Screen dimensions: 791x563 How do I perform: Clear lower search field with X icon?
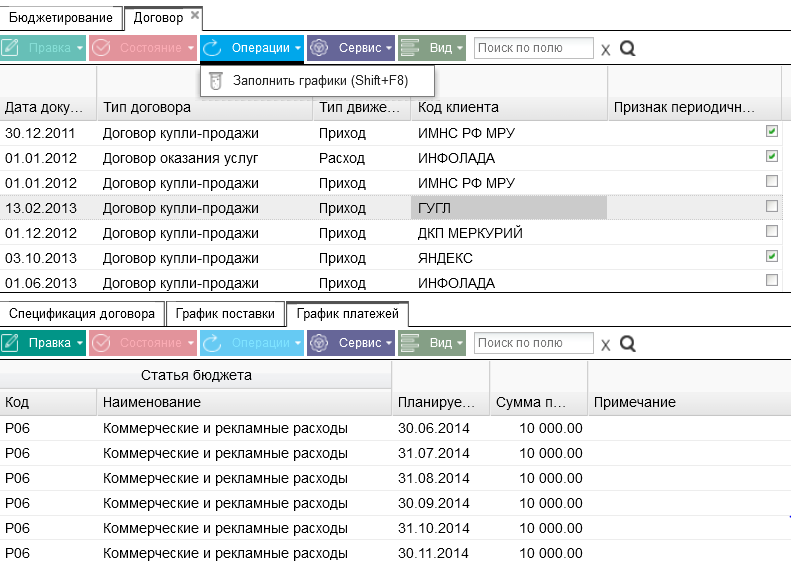coord(606,345)
